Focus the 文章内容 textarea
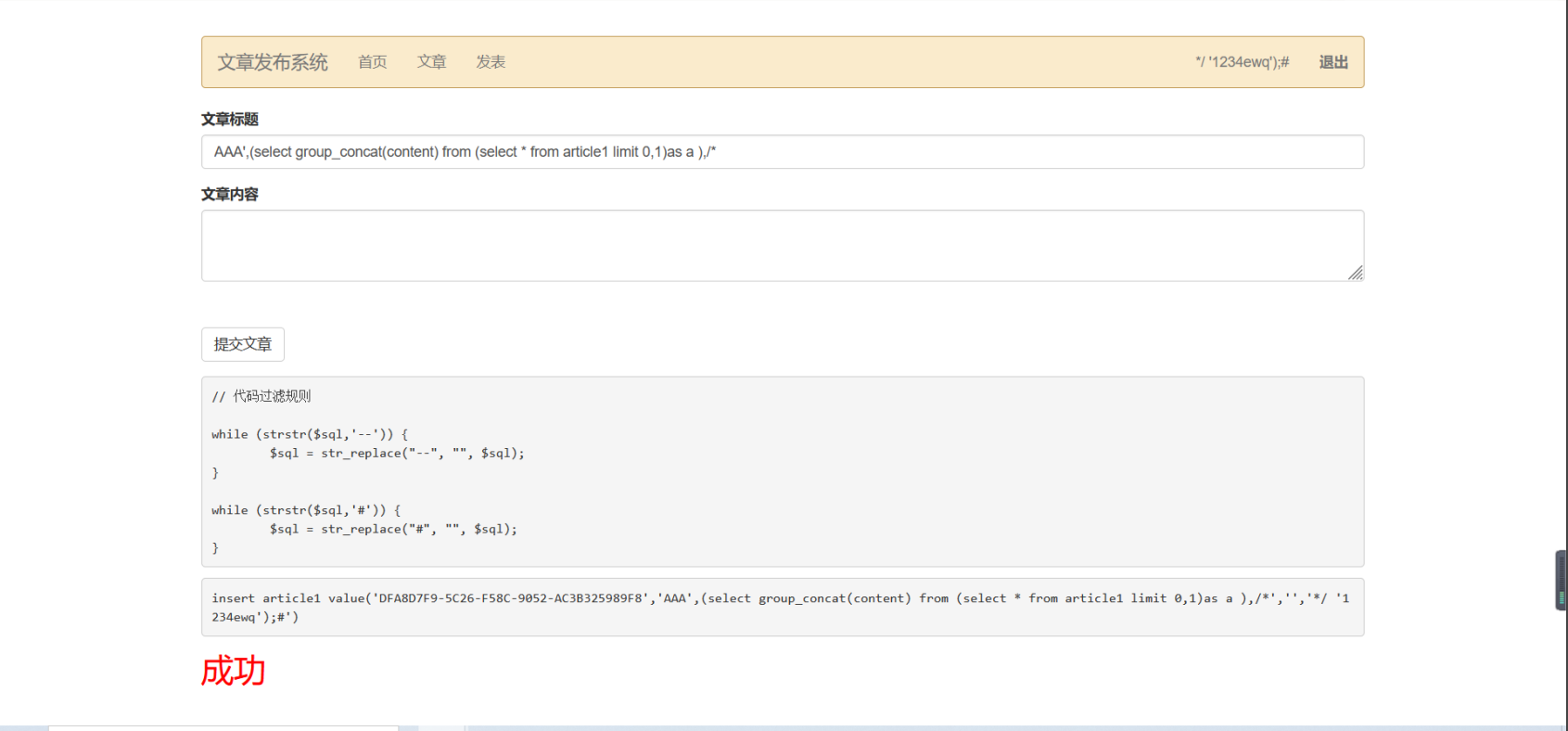The width and height of the screenshot is (1568, 731). click(783, 246)
